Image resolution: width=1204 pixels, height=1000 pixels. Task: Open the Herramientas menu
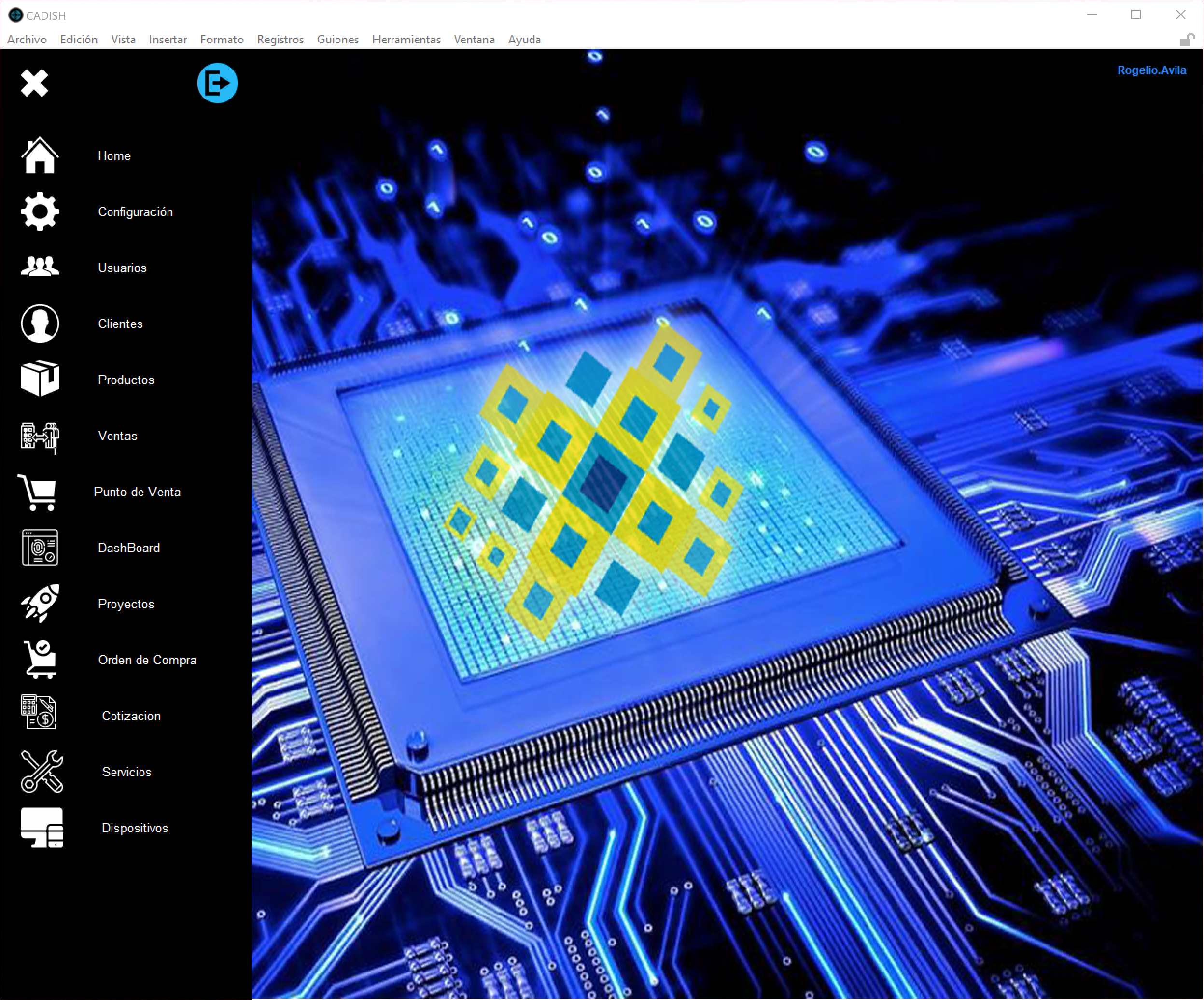pos(406,40)
